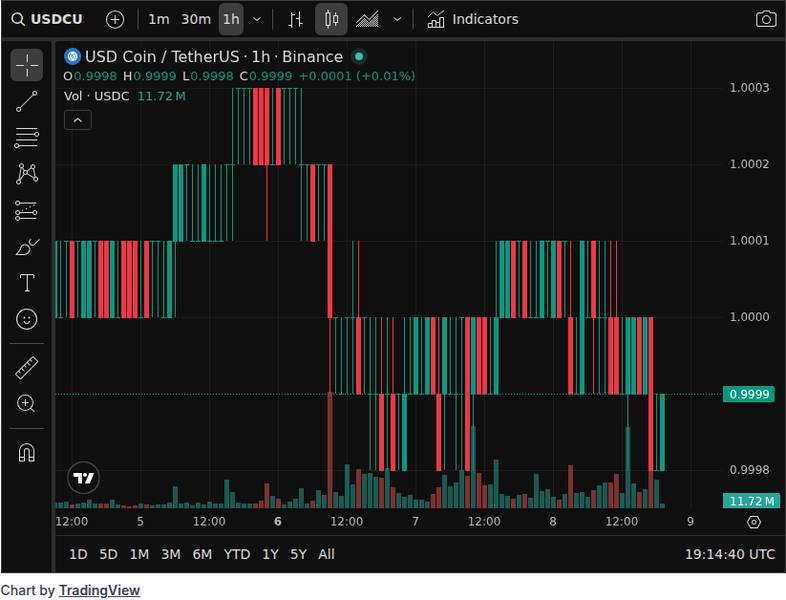Set date range to 5D
786x600 pixels.
[108, 554]
